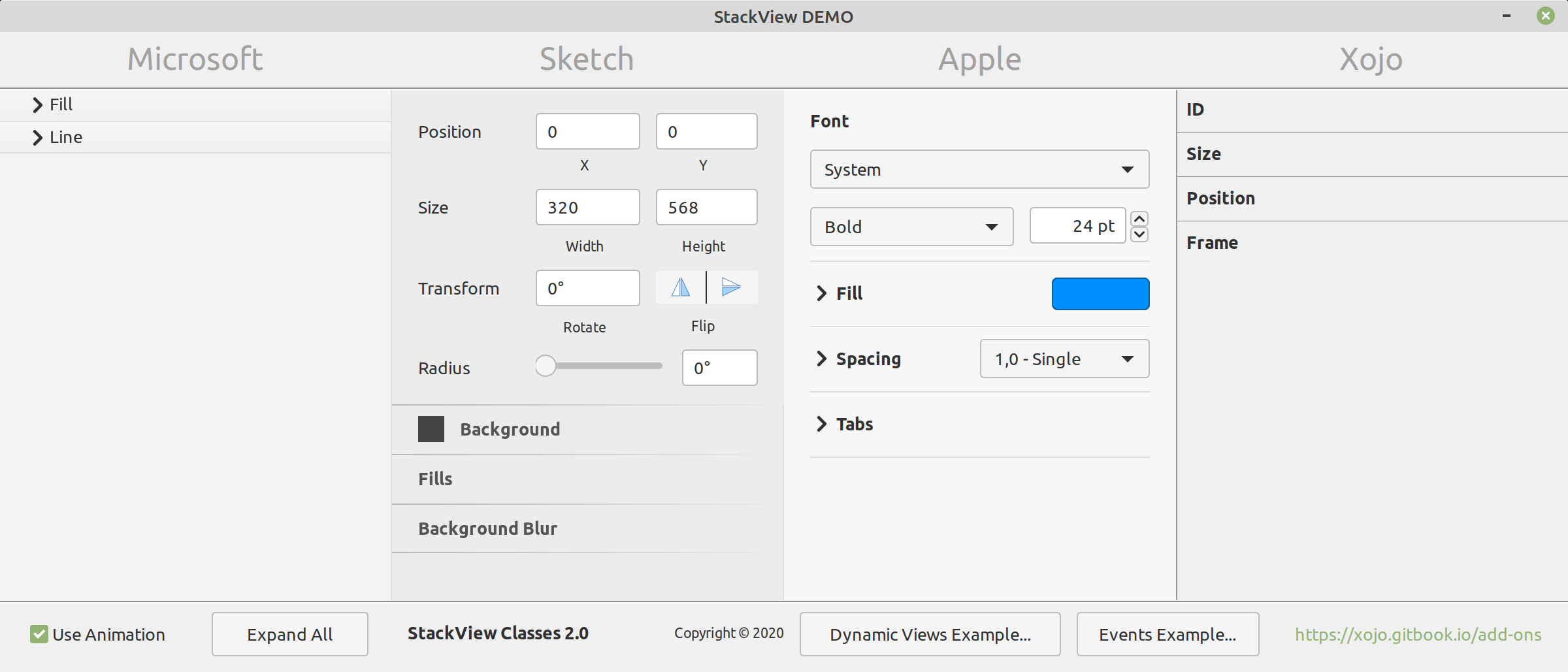Image resolution: width=1568 pixels, height=672 pixels.
Task: Open the Dynamic Views Example button
Action: (930, 634)
